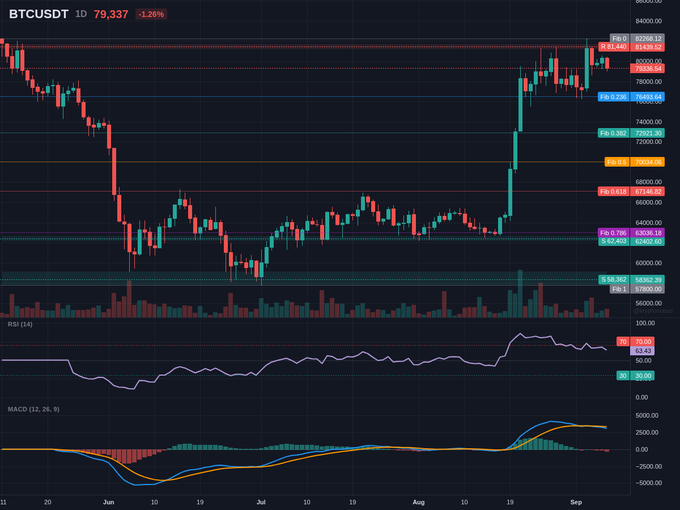
Task: Click the 56000.00 price axis label
Action: pos(649,303)
